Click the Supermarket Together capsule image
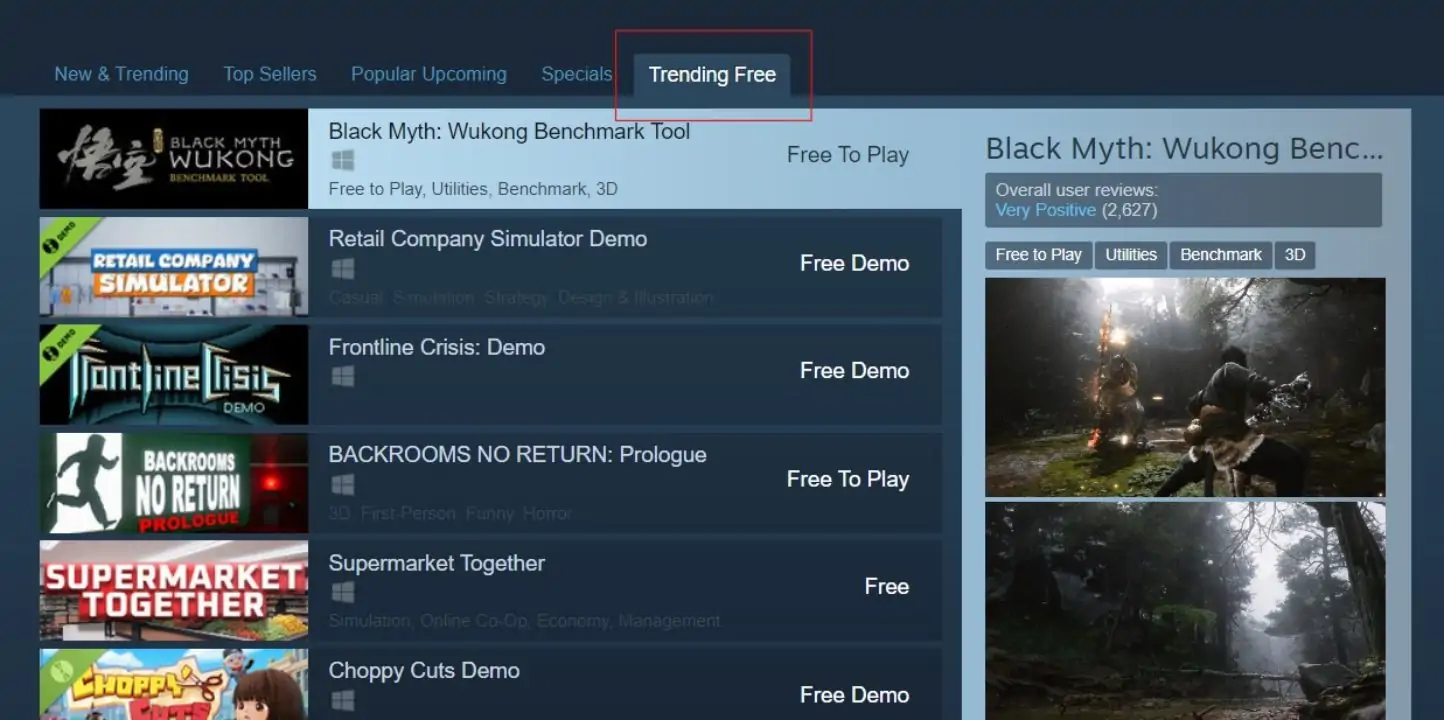The width and height of the screenshot is (1444, 720). coord(173,592)
